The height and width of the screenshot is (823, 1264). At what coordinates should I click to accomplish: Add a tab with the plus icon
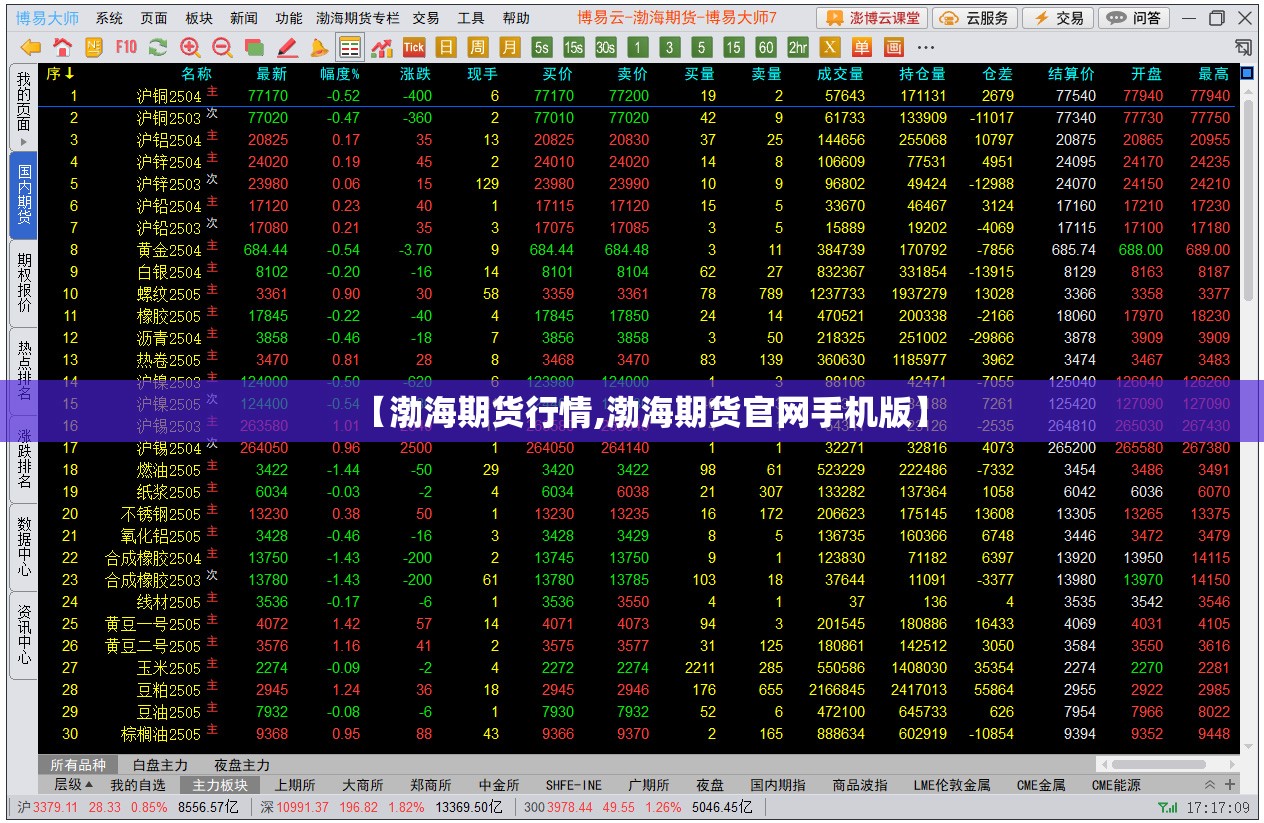[x=1229, y=785]
